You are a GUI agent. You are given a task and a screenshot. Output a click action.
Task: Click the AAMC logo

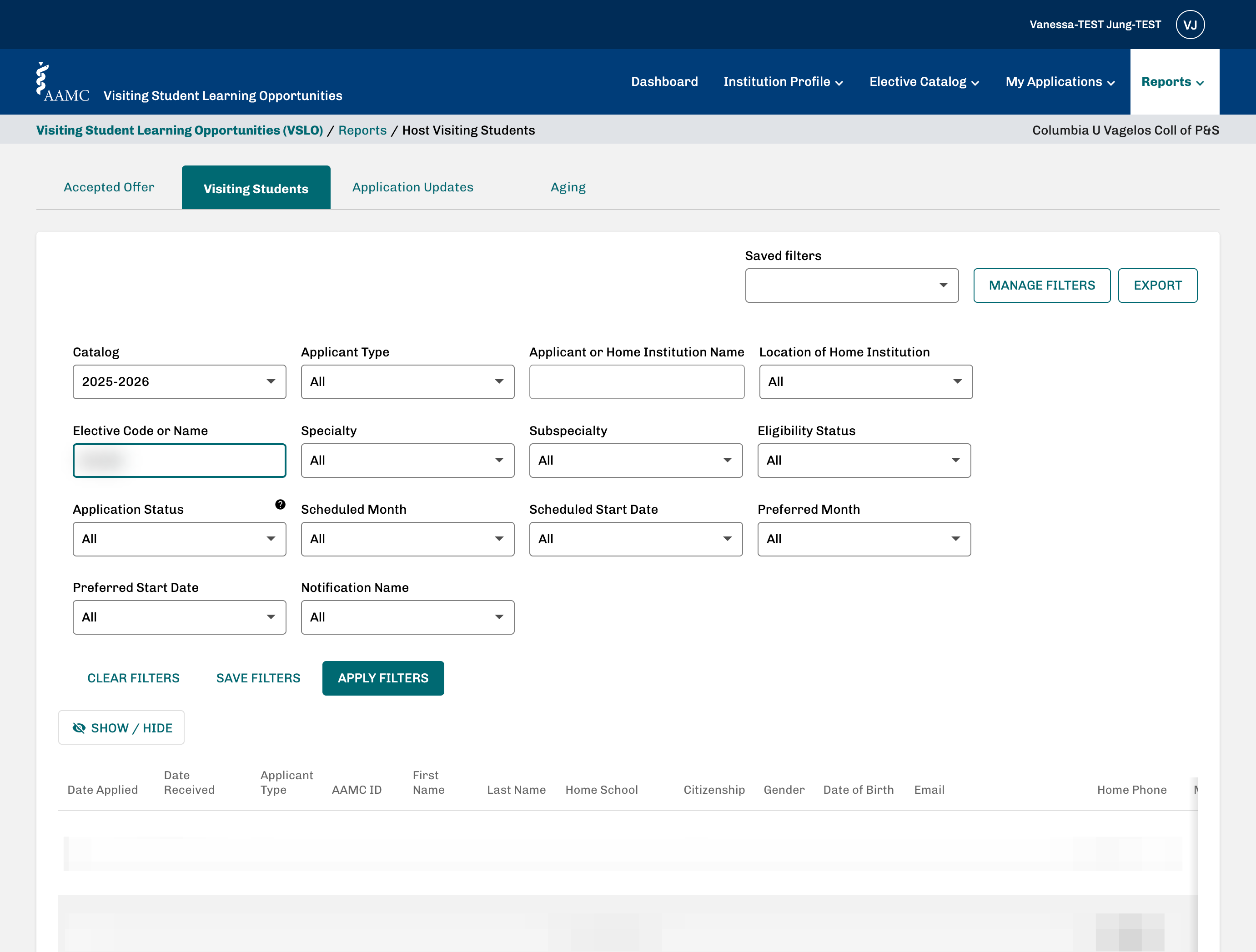62,82
